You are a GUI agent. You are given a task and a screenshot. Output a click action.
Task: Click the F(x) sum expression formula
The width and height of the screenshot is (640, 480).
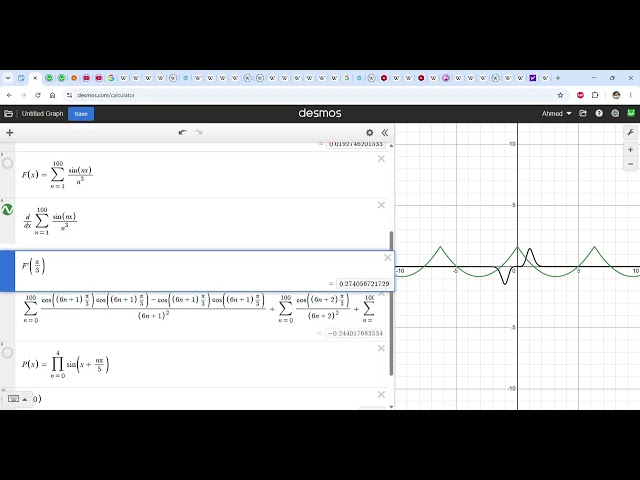57,175
